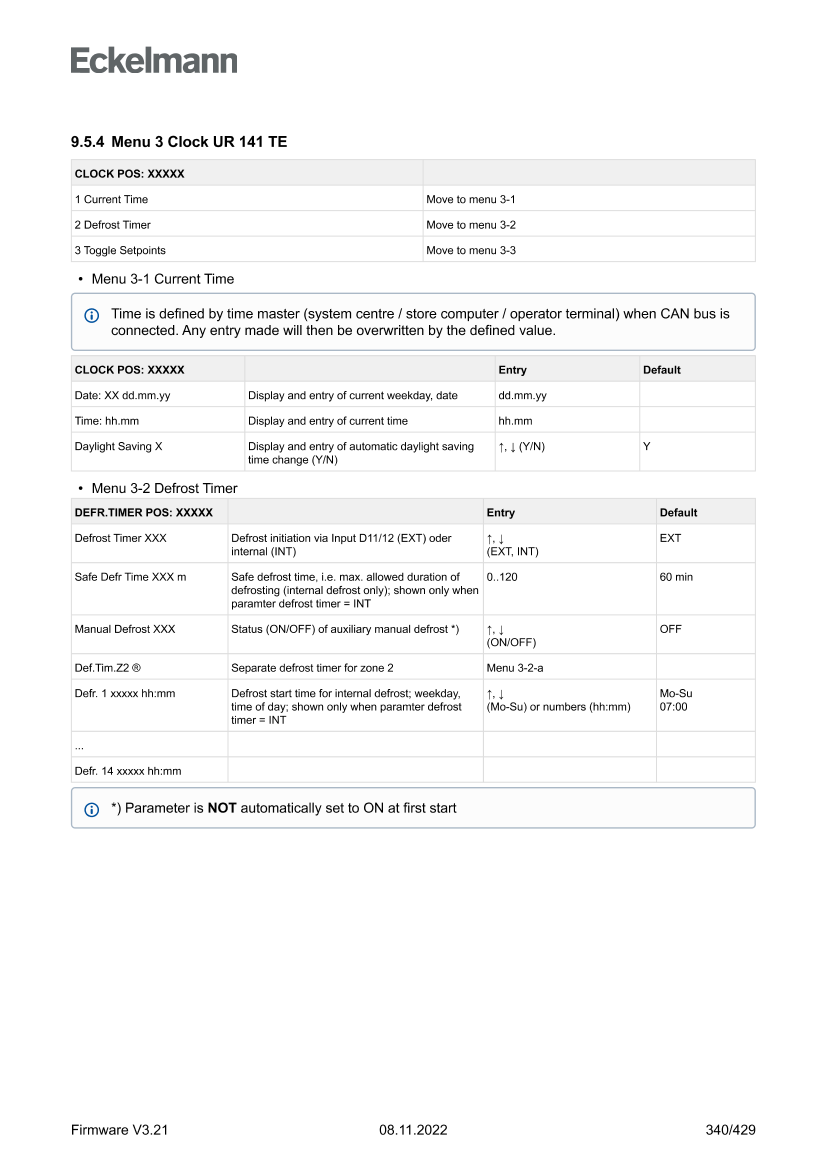Viewport: 827px width, 1169px height.
Task: Click info icon beside the Parameter NOT note
Action: 92,808
